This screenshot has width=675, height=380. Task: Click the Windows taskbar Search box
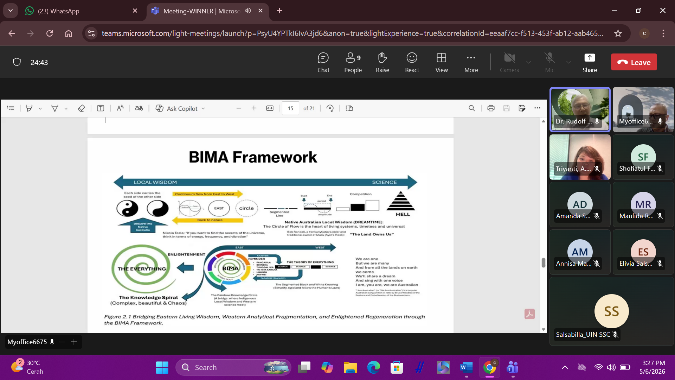tap(233, 367)
